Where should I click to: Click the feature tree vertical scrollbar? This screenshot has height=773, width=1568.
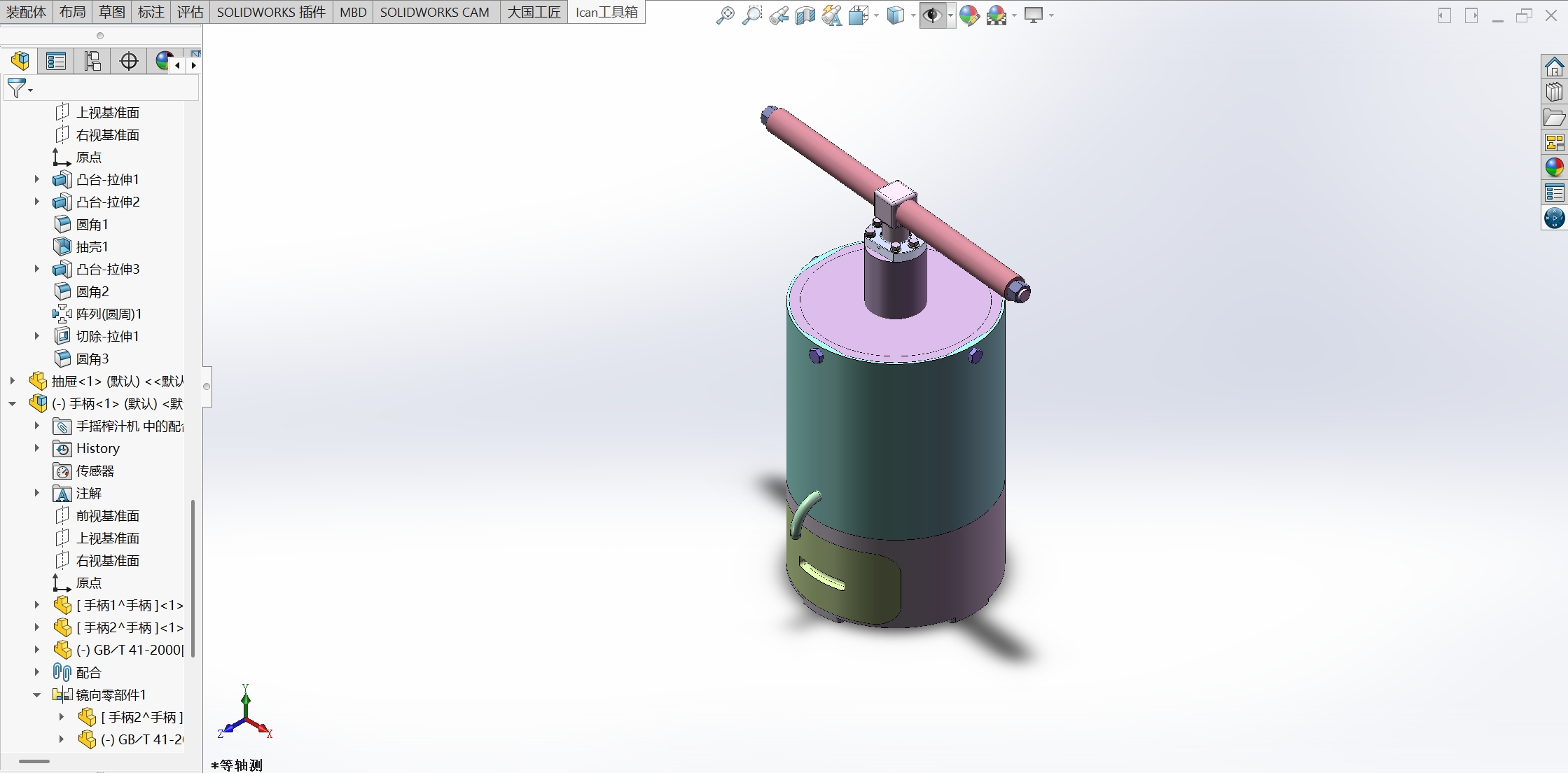193,578
